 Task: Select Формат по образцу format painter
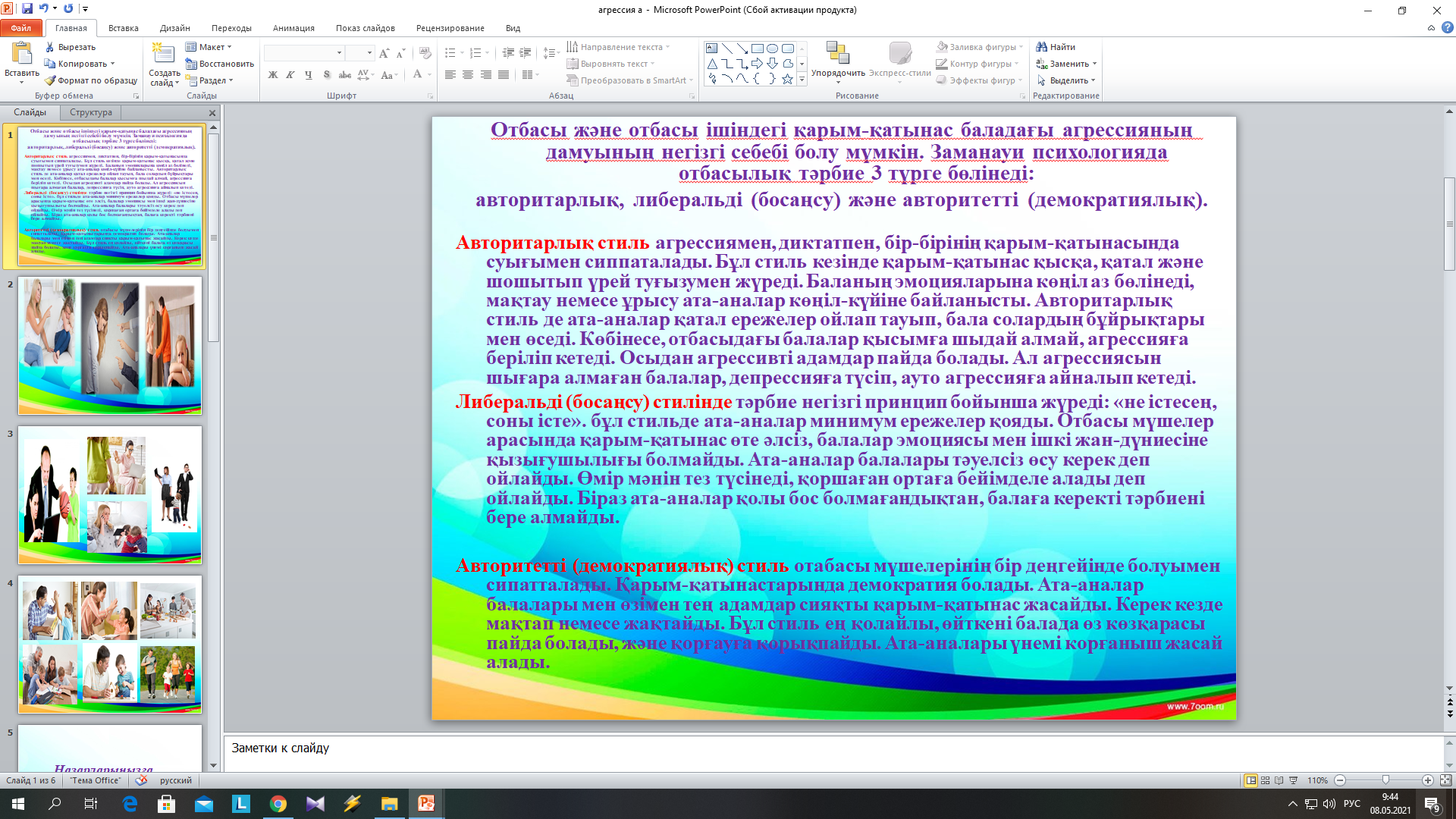[x=91, y=80]
